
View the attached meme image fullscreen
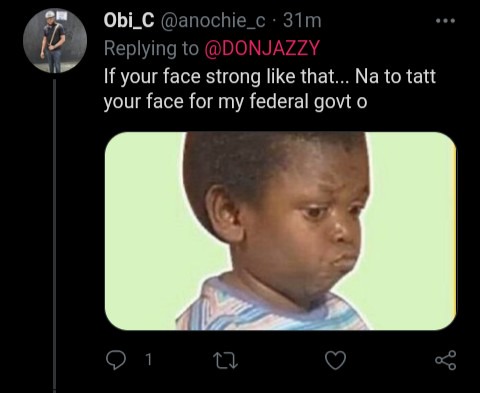(x=280, y=231)
